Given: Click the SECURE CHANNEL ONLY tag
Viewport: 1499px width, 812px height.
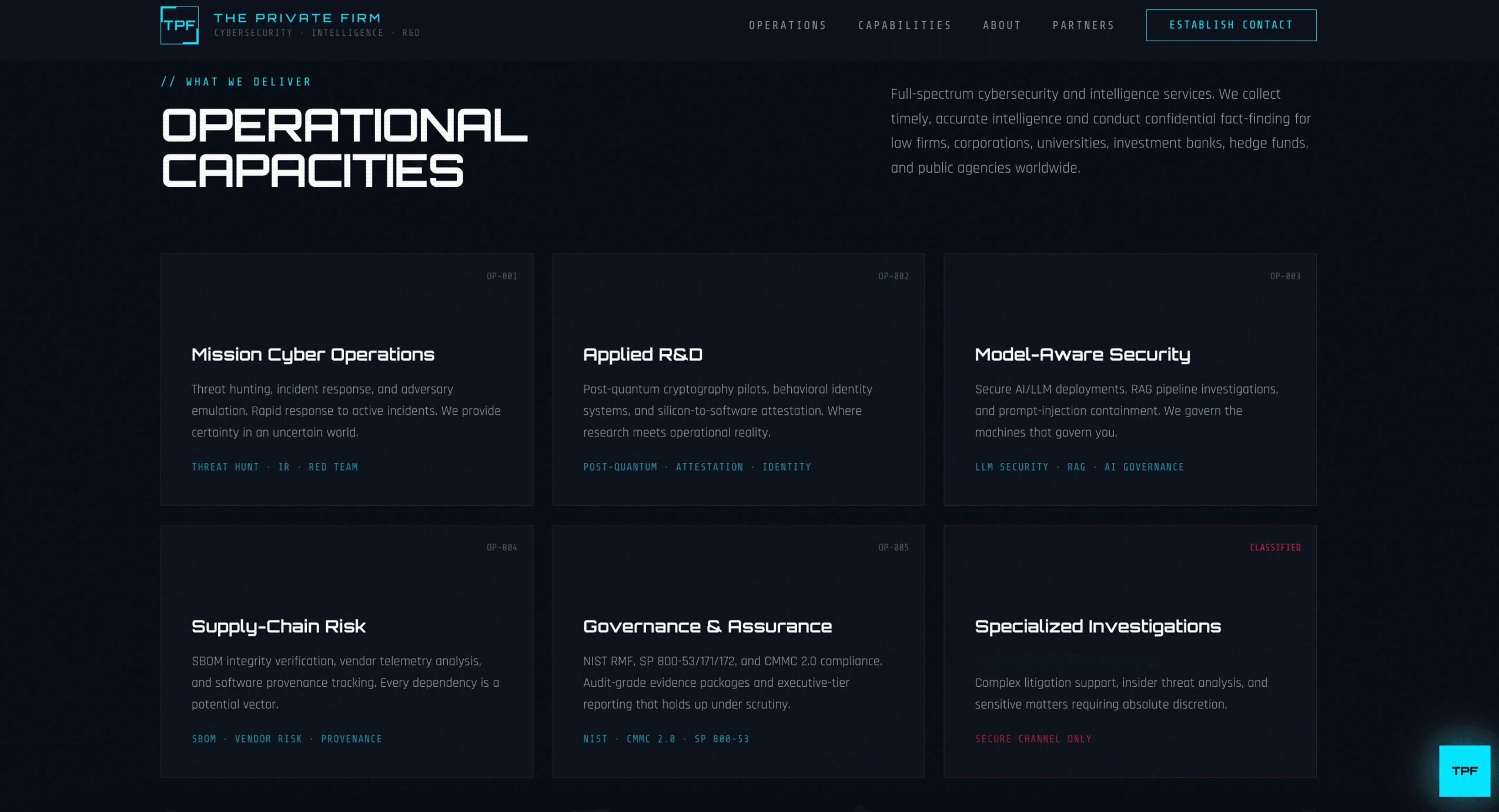Looking at the screenshot, I should tap(1033, 739).
